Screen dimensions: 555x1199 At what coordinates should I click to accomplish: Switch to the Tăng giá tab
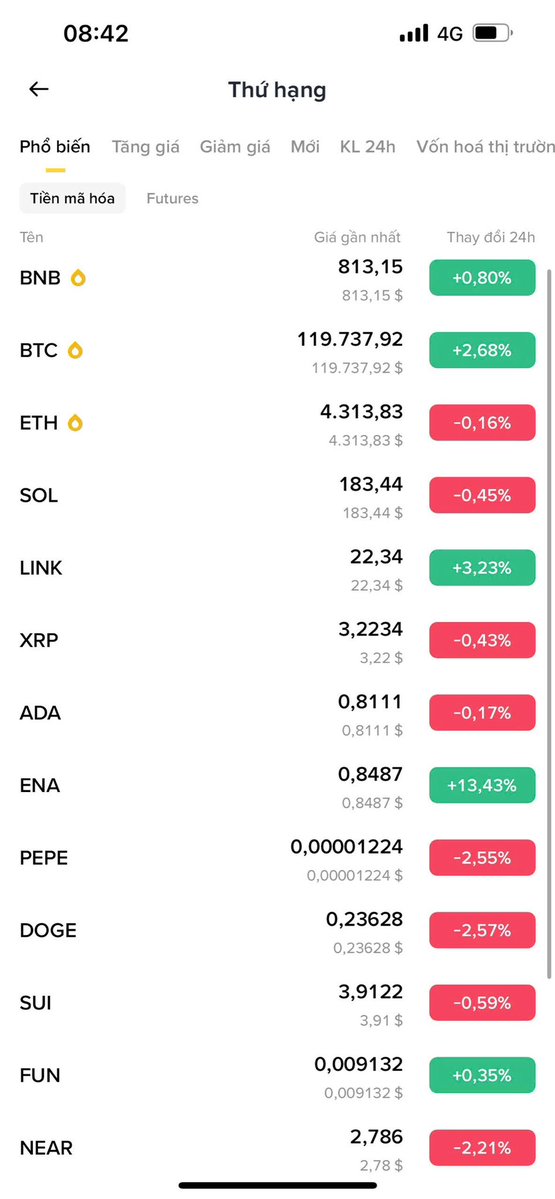click(x=145, y=147)
